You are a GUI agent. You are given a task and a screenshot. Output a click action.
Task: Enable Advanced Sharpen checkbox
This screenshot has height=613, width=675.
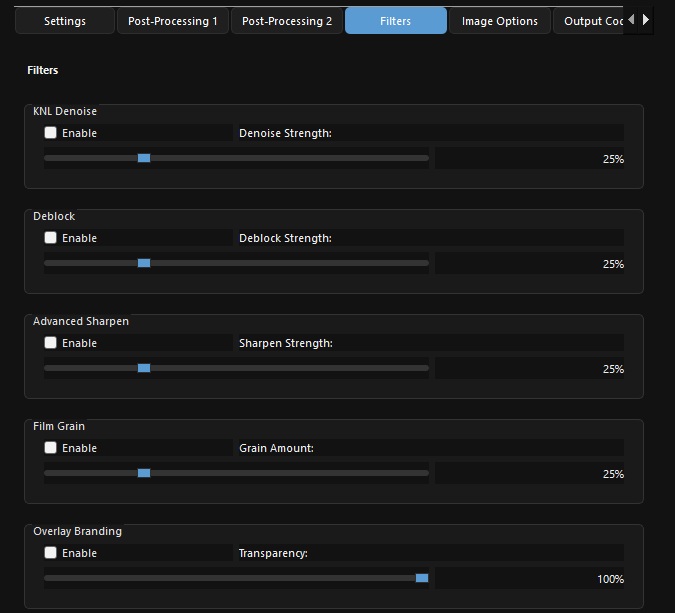click(50, 343)
